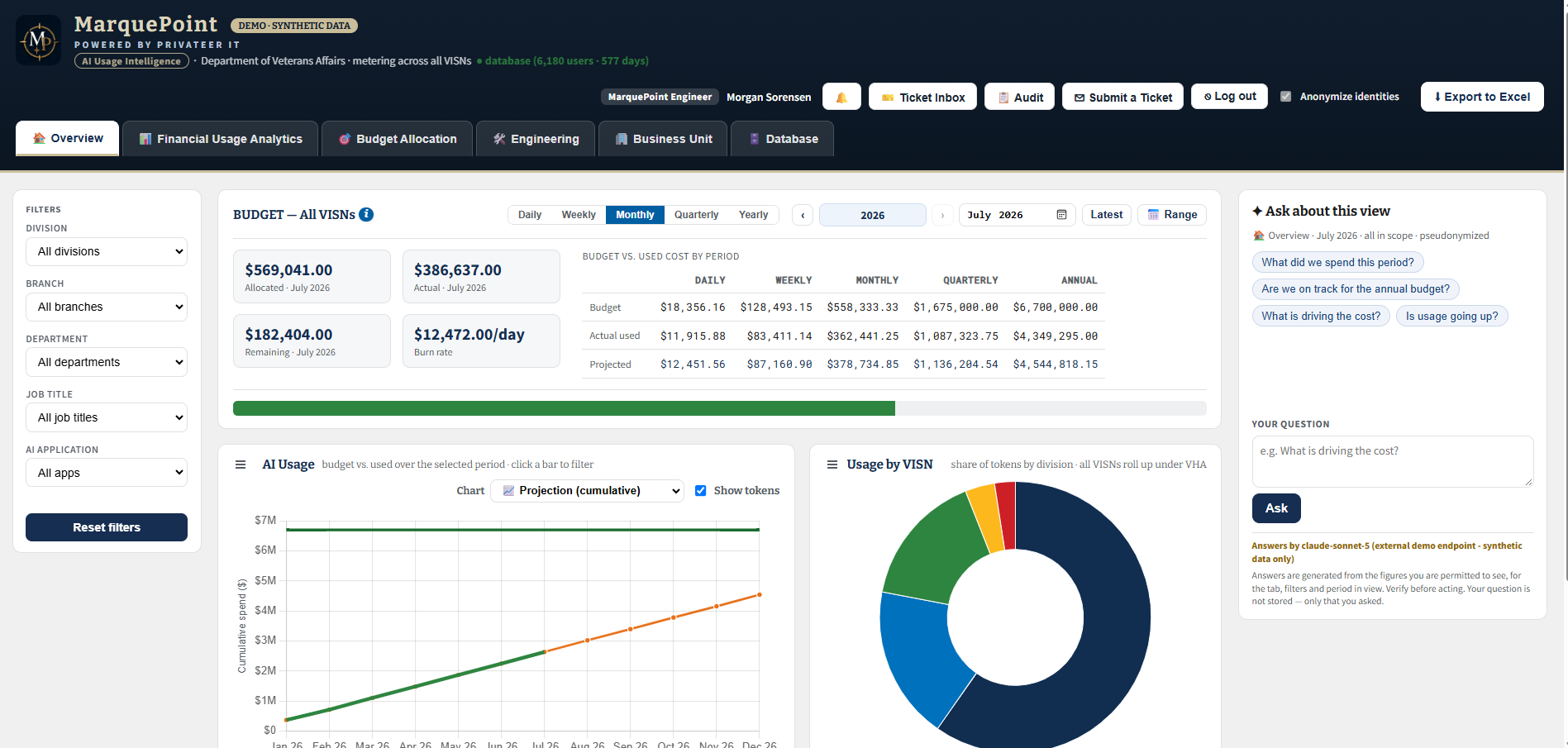Click the Reset filters button
The height and width of the screenshot is (748, 1568).
click(107, 527)
